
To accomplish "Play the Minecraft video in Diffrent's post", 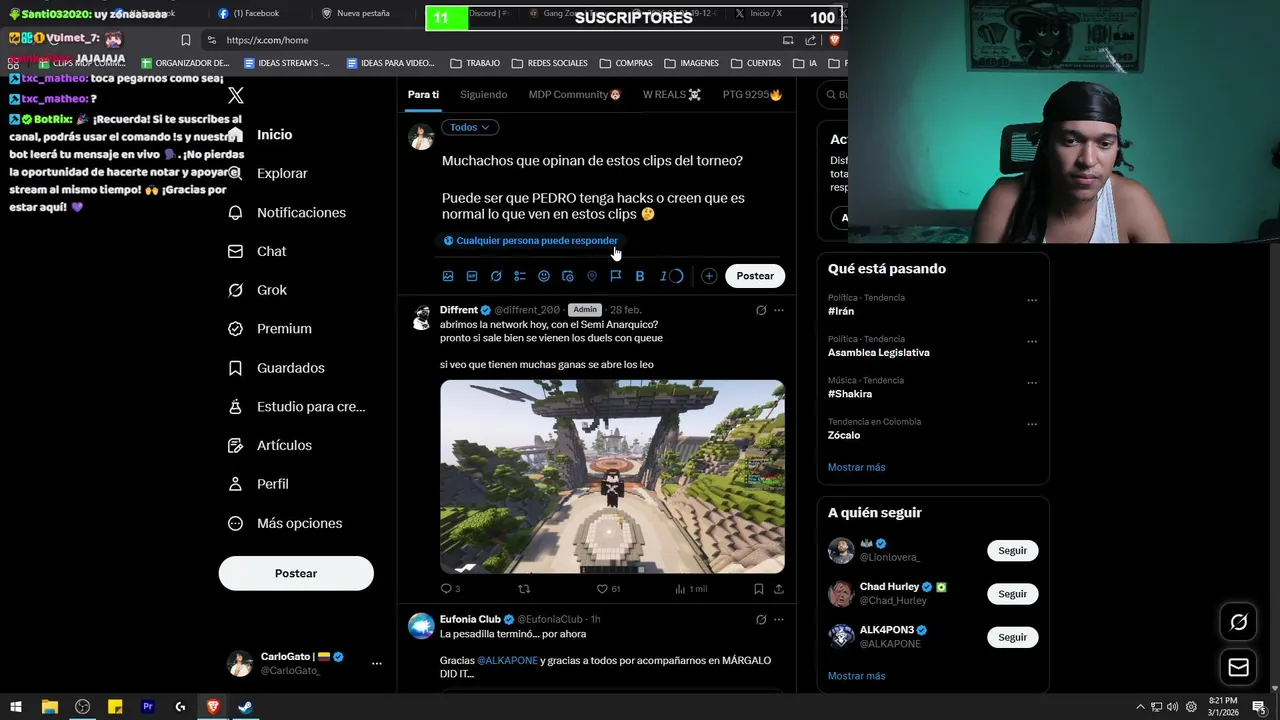I will pyautogui.click(x=612, y=476).
